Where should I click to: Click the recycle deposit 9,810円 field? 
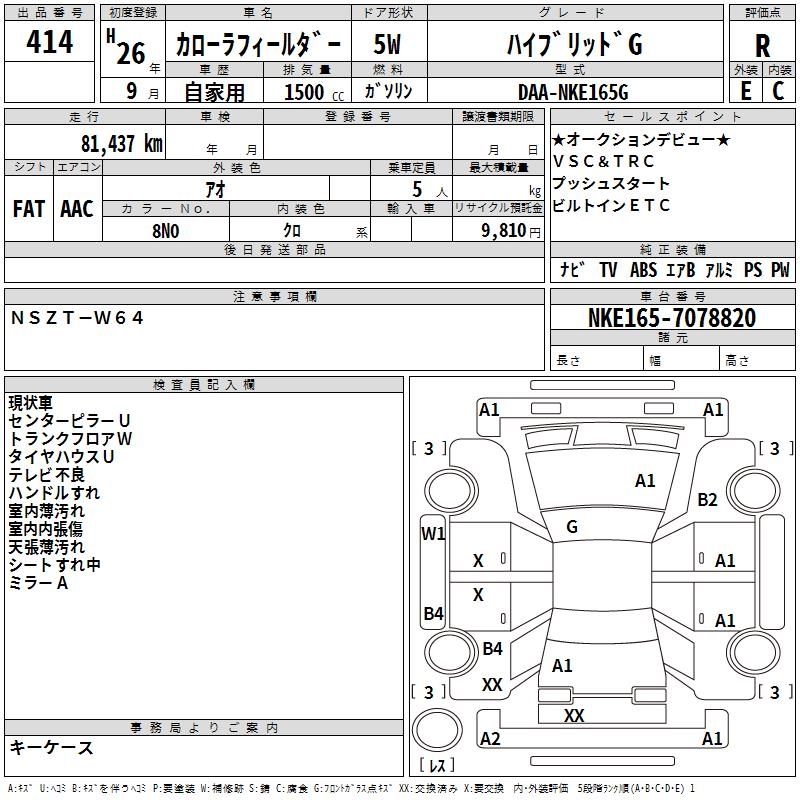point(498,230)
